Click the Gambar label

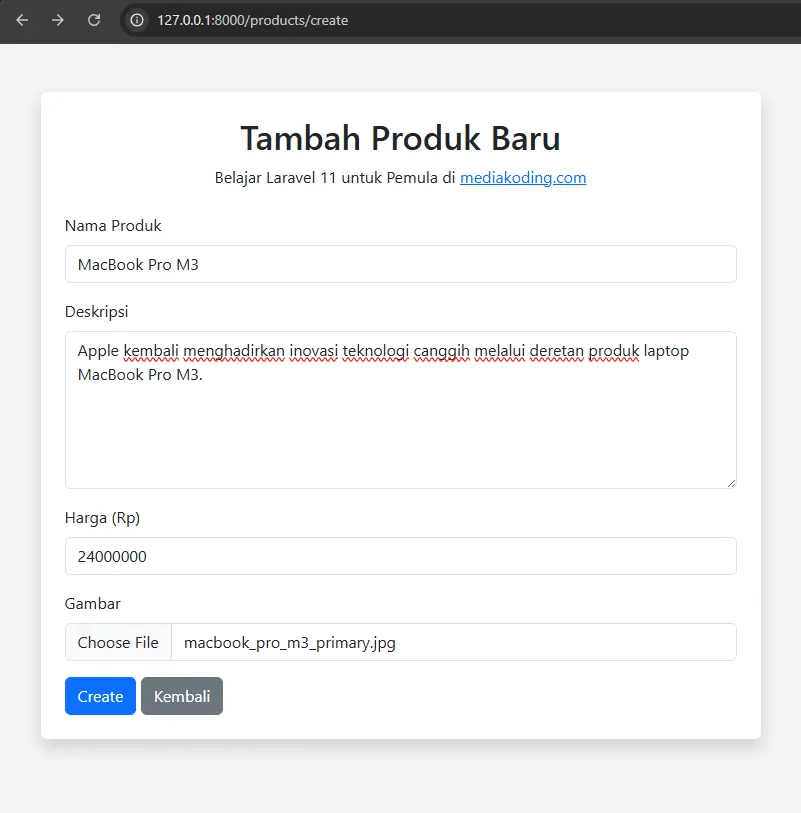pos(92,604)
